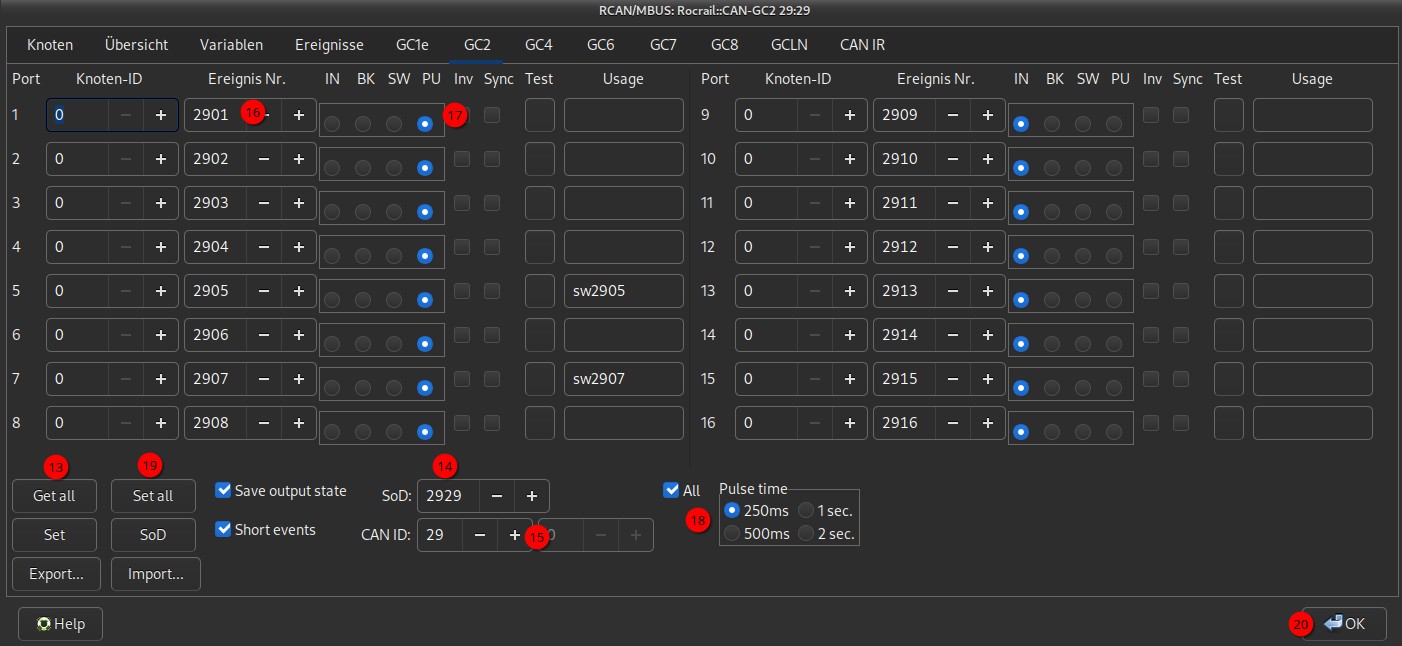
Task: Choose the 2 sec. pulse time option
Action: pos(806,533)
